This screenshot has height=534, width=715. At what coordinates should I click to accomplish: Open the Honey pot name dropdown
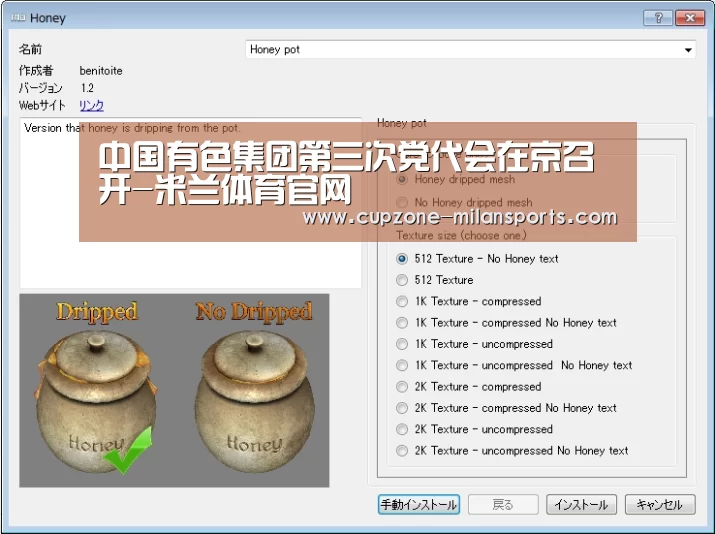pos(470,49)
